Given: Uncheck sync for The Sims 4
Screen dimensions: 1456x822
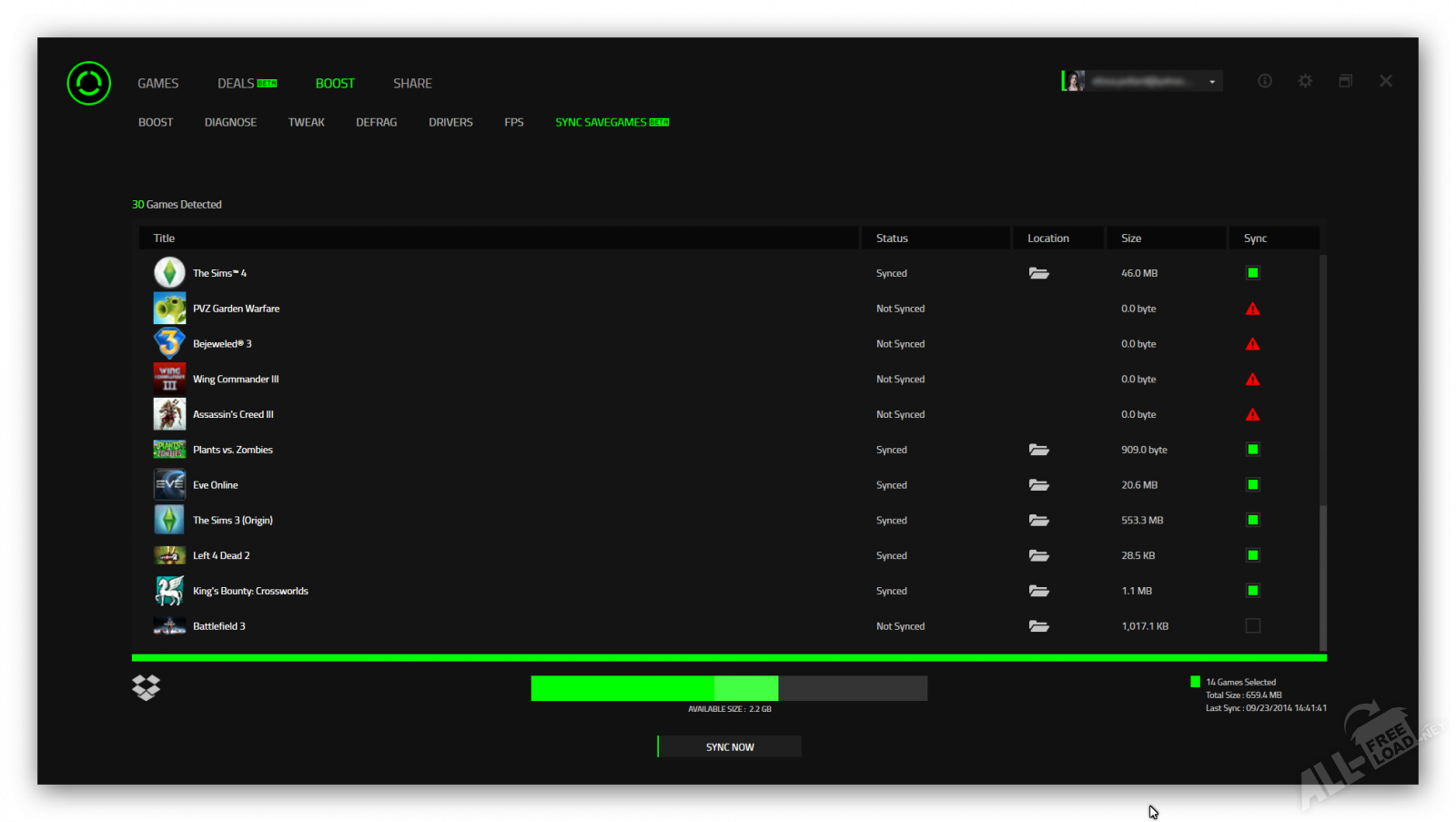Looking at the screenshot, I should pyautogui.click(x=1253, y=273).
